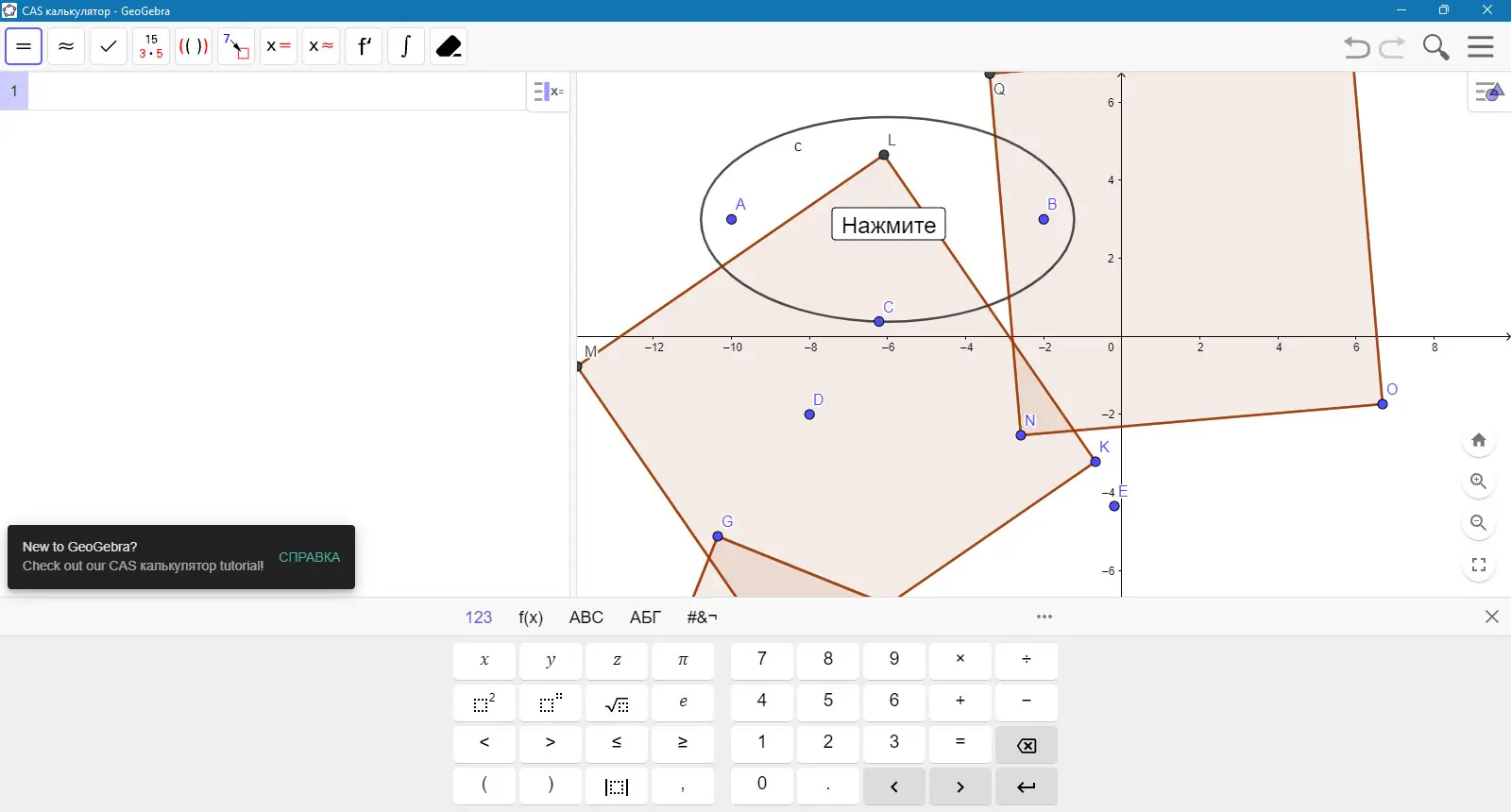The height and width of the screenshot is (812, 1511).
Task: Select the Expand parentheses tool
Action: click(x=194, y=46)
